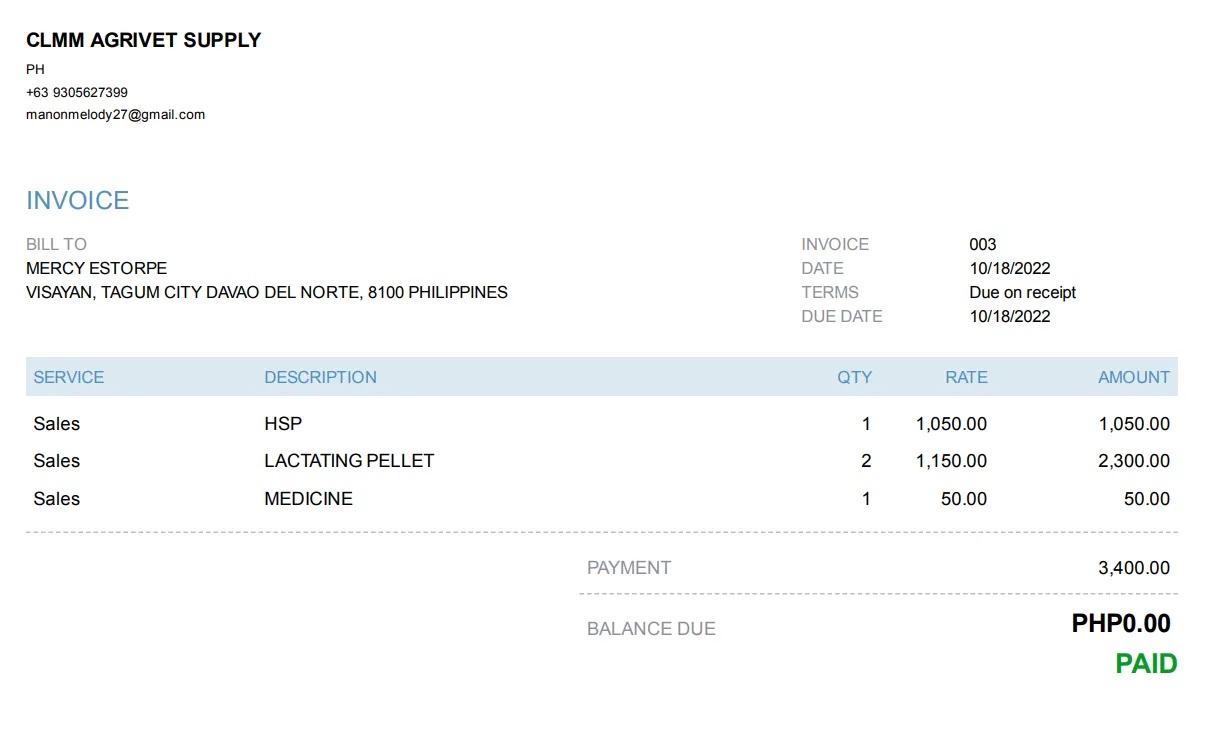This screenshot has height=729, width=1205.
Task: Click the Due on receipt terms value
Action: click(x=1022, y=293)
